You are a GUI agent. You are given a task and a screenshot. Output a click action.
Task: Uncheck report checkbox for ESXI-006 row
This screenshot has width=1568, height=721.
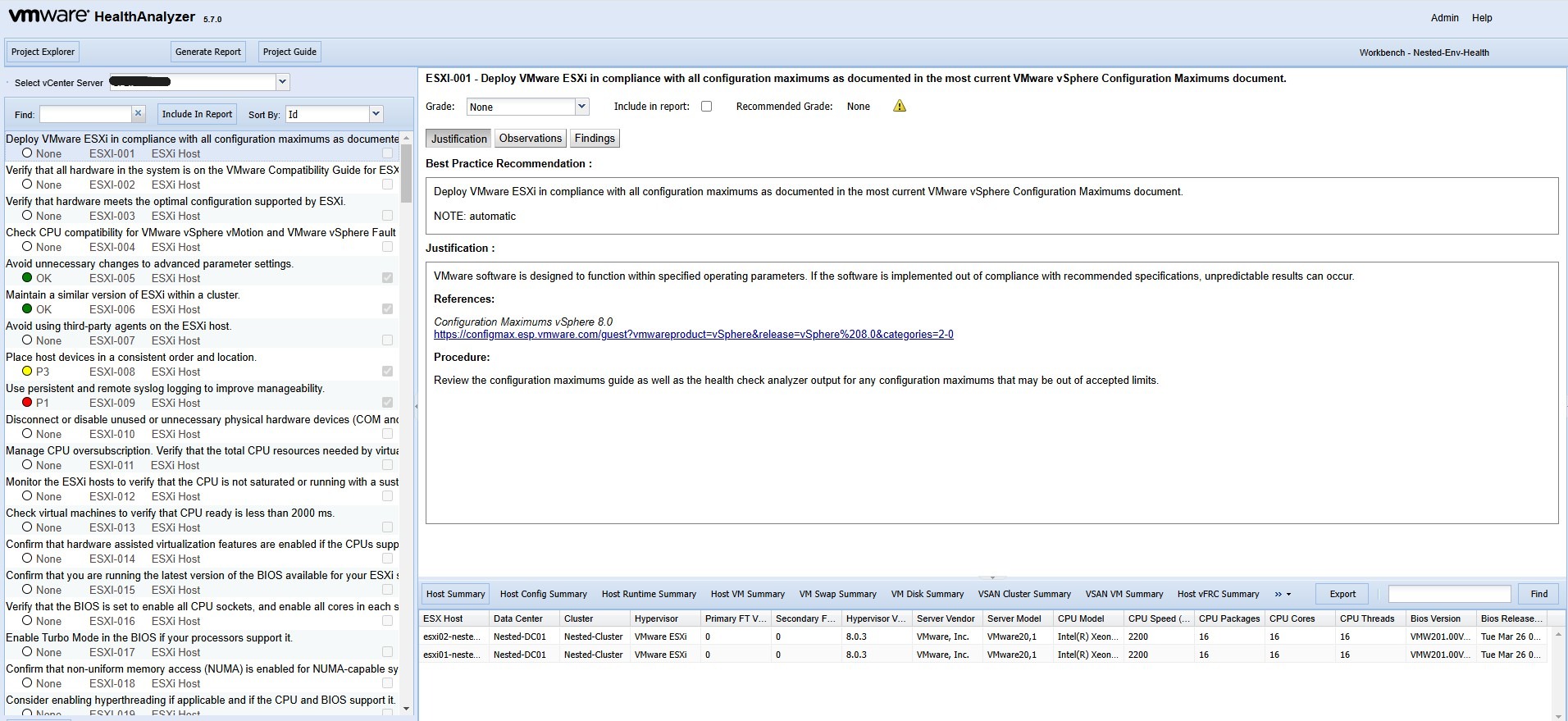click(x=387, y=308)
